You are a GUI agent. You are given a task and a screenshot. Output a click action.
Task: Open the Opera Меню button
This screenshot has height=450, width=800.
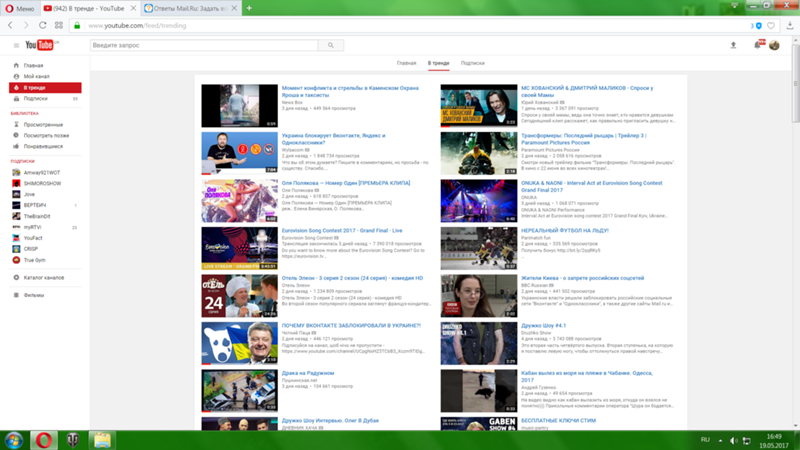pos(19,8)
